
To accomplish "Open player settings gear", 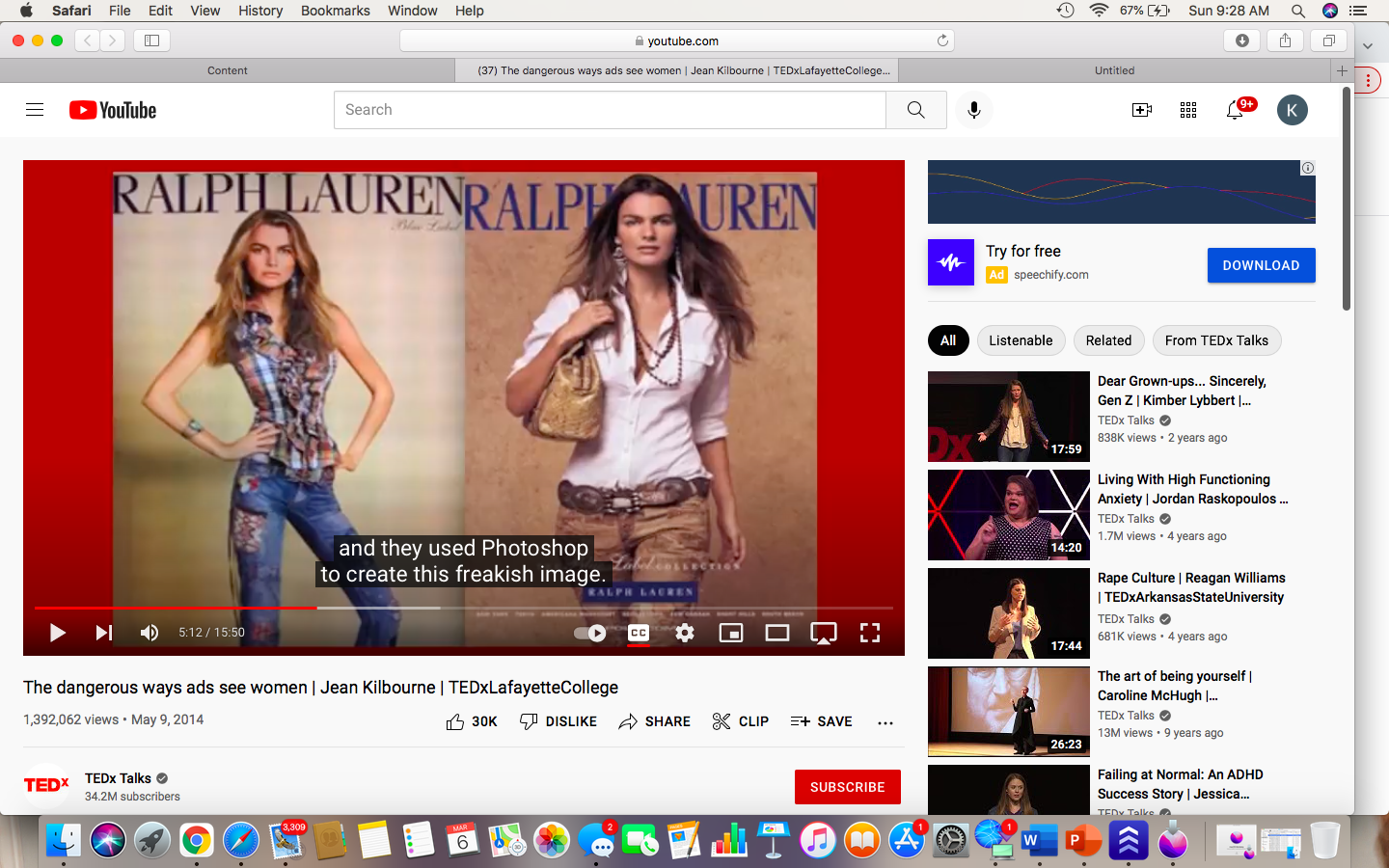I will point(685,633).
